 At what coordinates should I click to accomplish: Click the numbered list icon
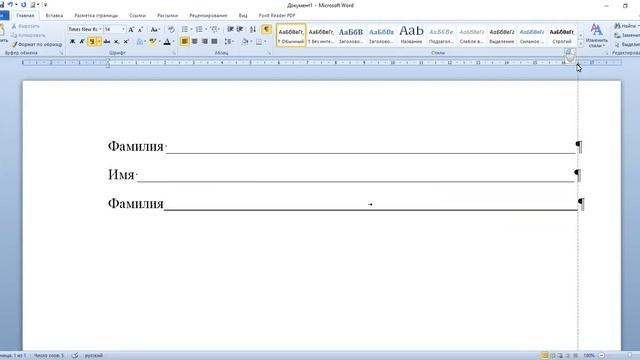coord(199,29)
